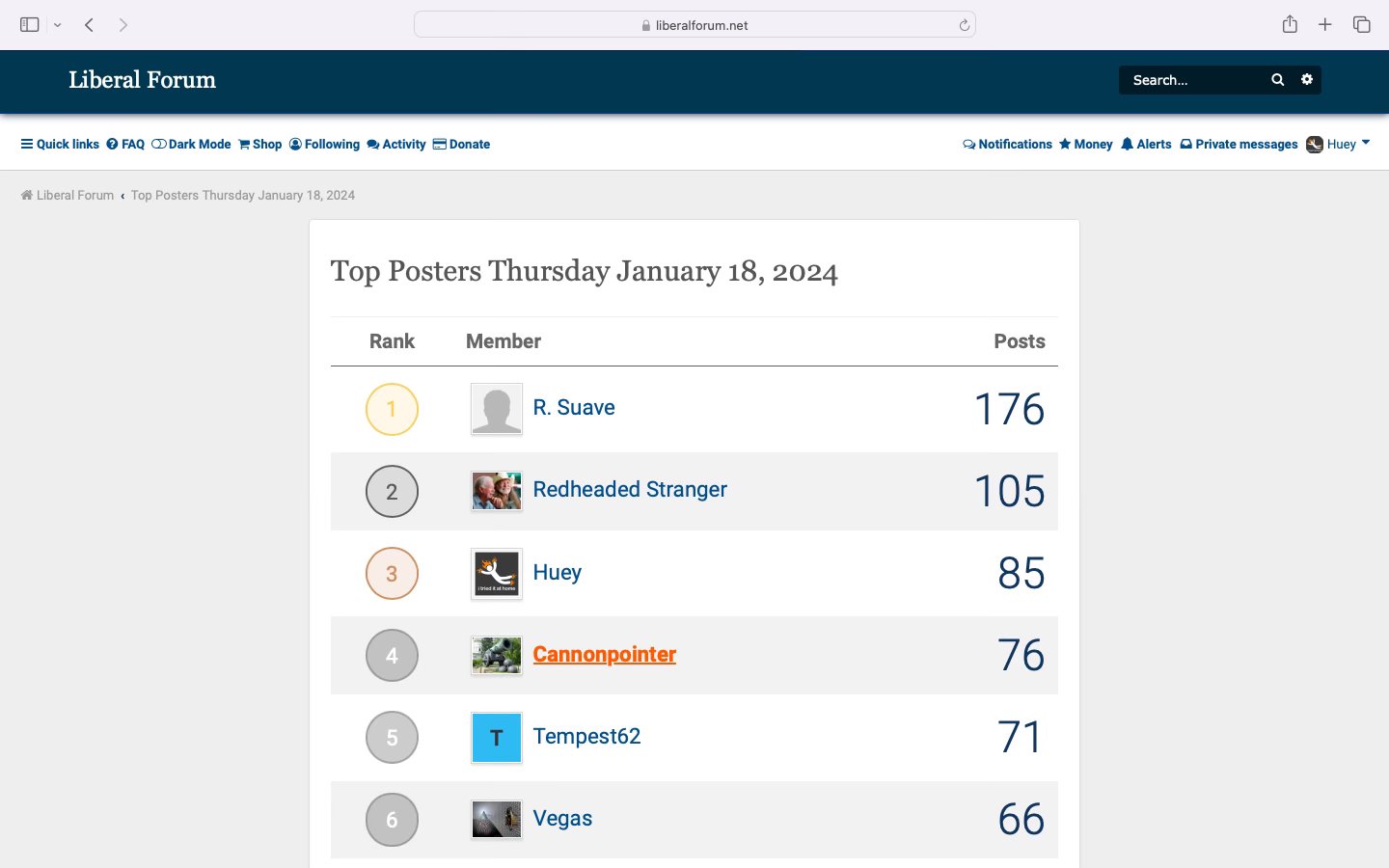This screenshot has height=868, width=1389.
Task: Open the Cannonpointer profile link
Action: pyautogui.click(x=605, y=655)
